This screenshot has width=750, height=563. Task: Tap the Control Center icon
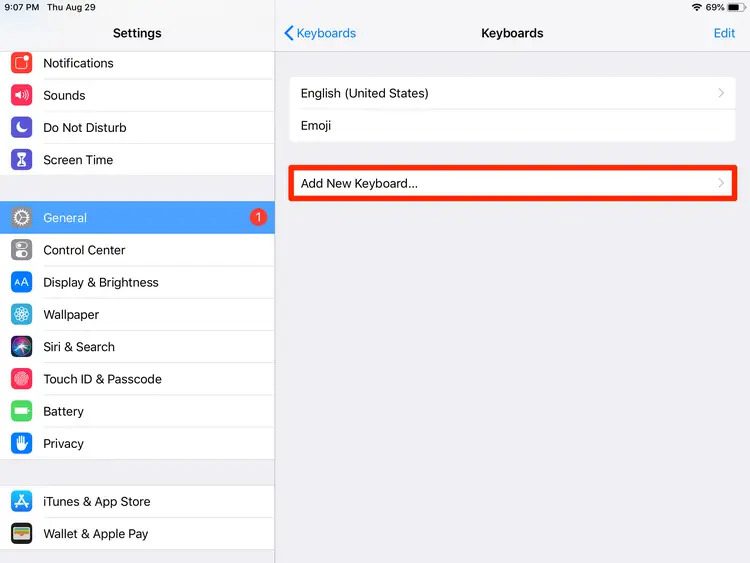(x=22, y=250)
